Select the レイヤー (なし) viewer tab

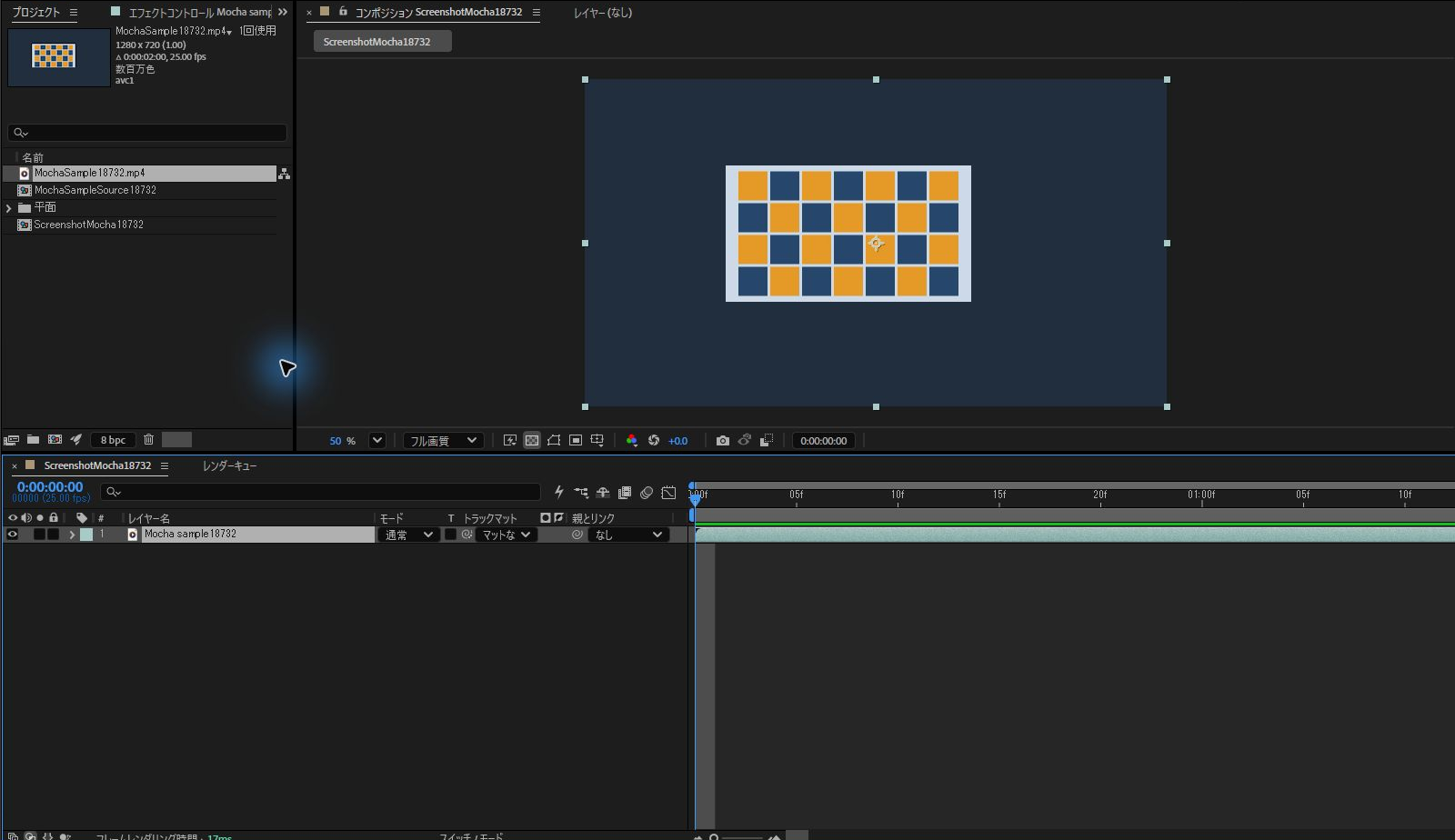(603, 12)
